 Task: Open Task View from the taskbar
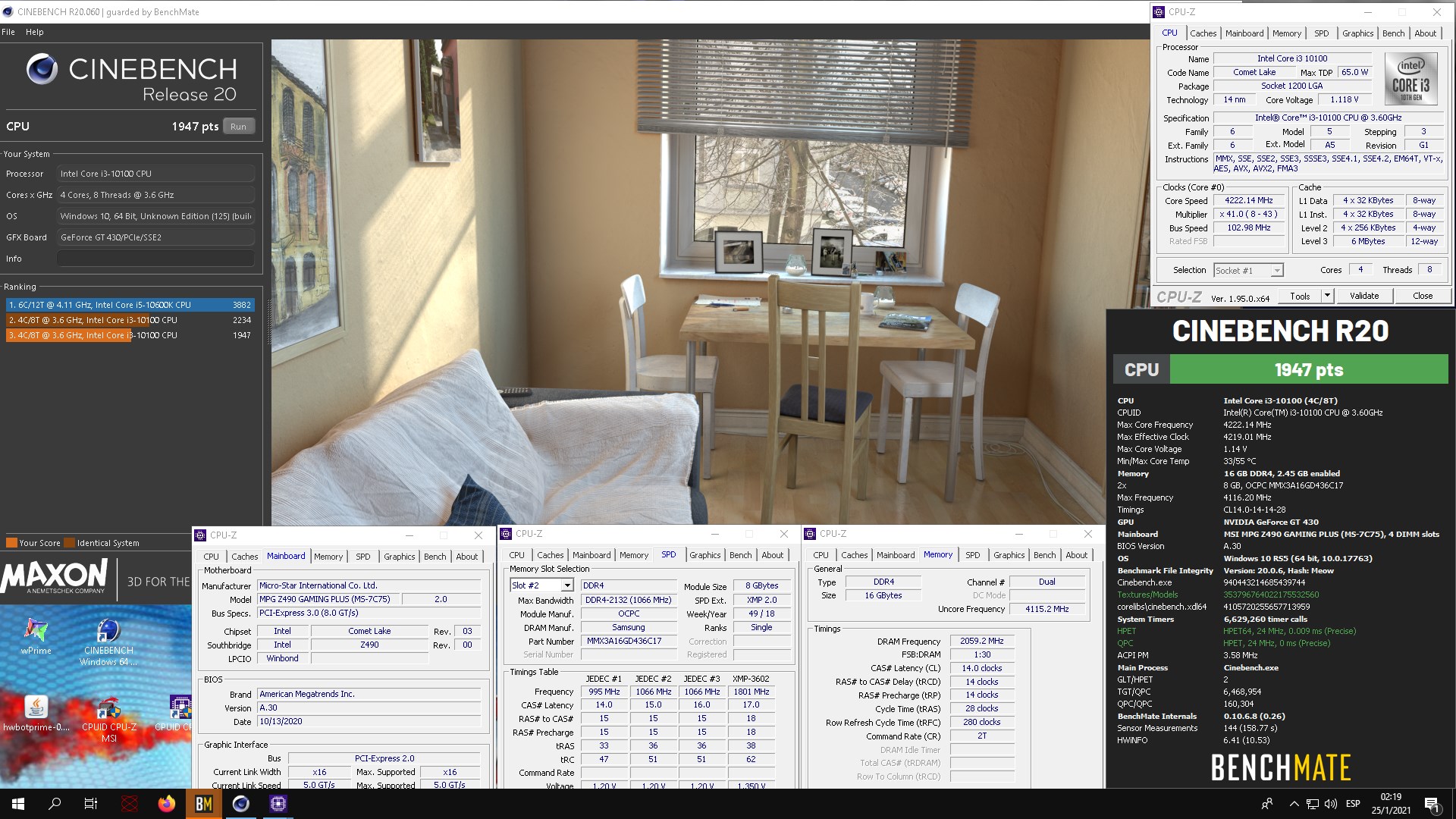click(x=91, y=804)
